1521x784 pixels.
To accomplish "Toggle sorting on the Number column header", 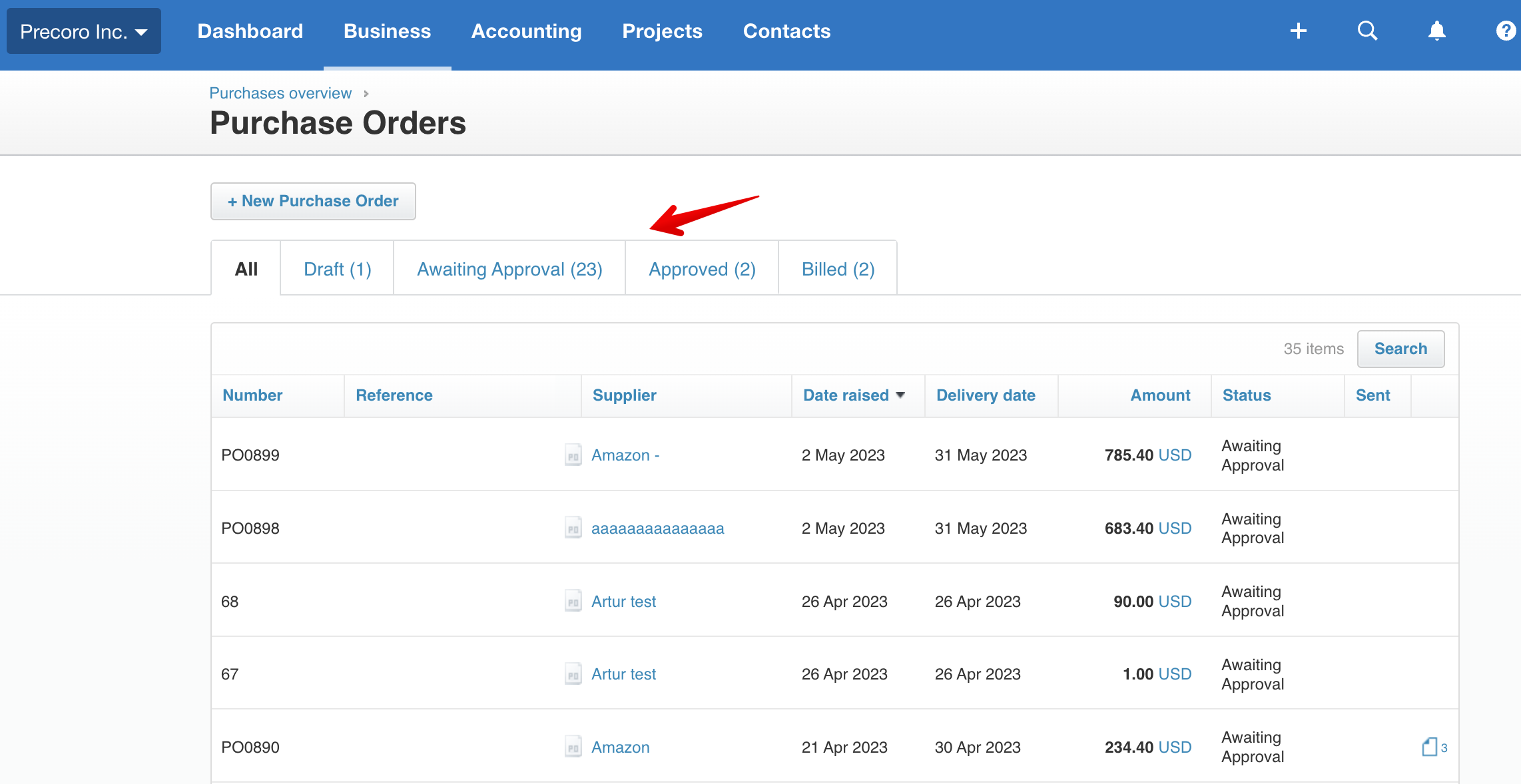I will coord(252,395).
